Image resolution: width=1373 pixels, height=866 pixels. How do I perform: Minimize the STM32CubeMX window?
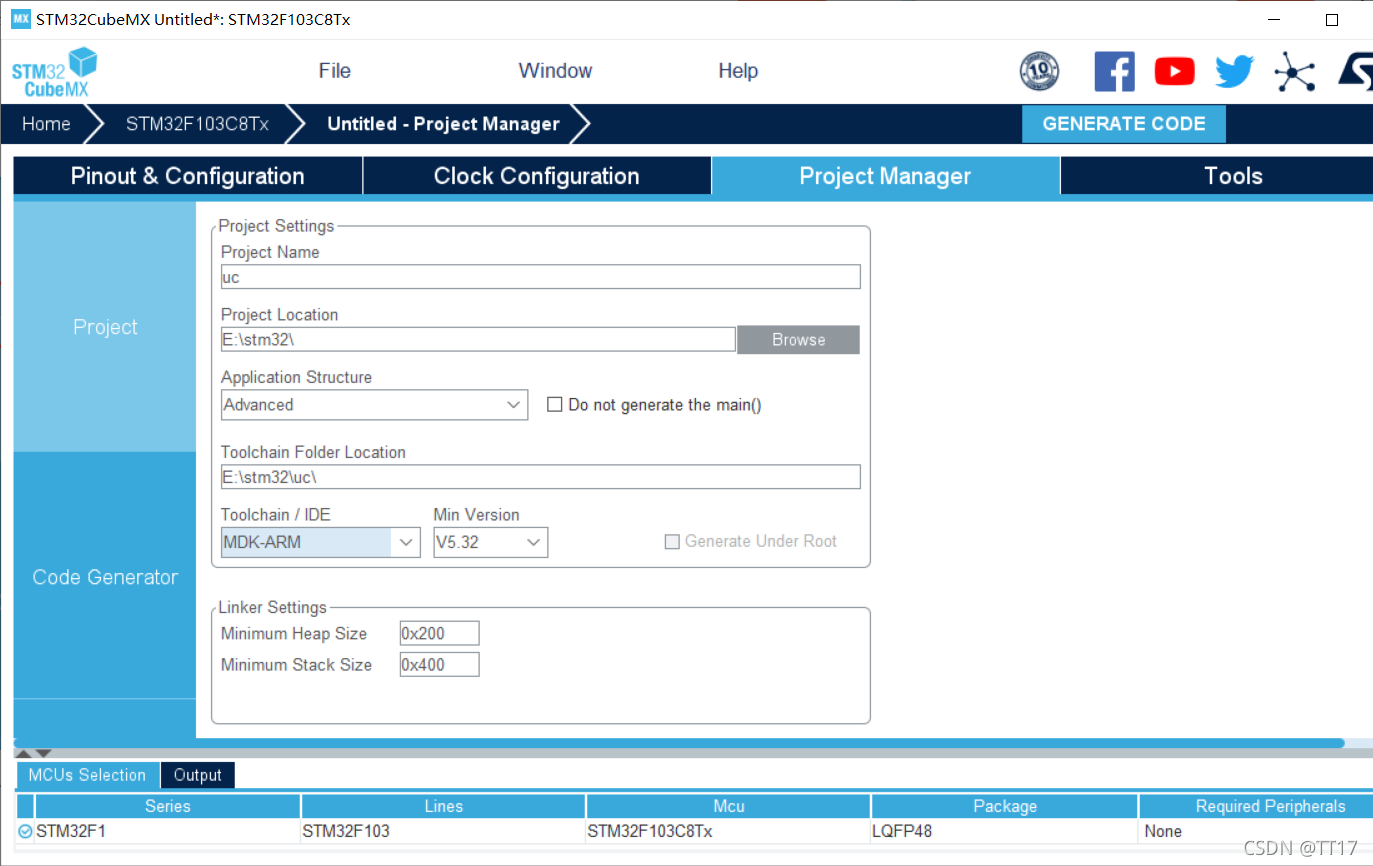(1273, 20)
